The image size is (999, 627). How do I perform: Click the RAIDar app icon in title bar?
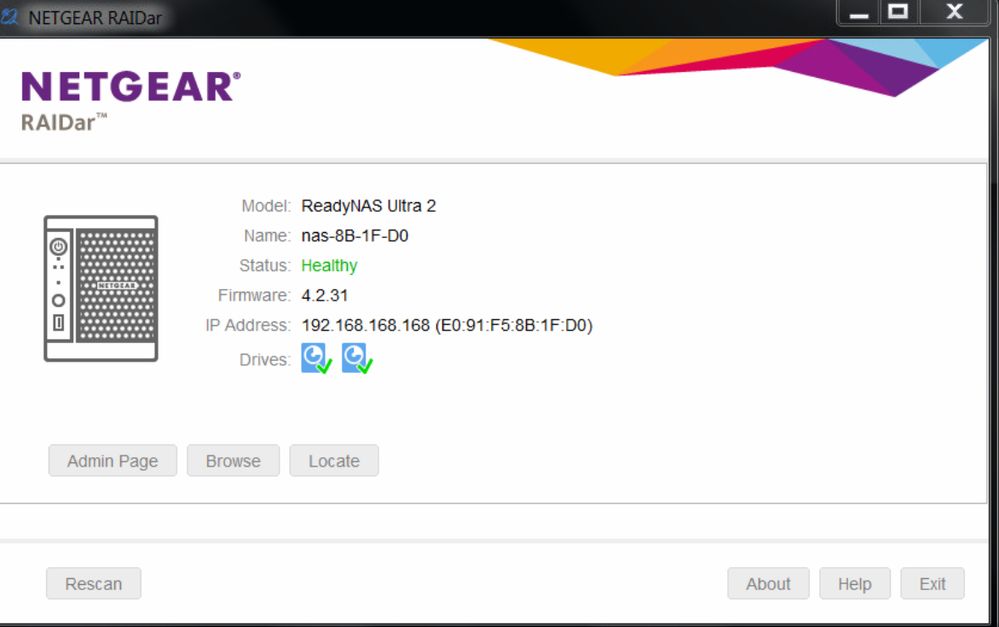tap(9, 17)
